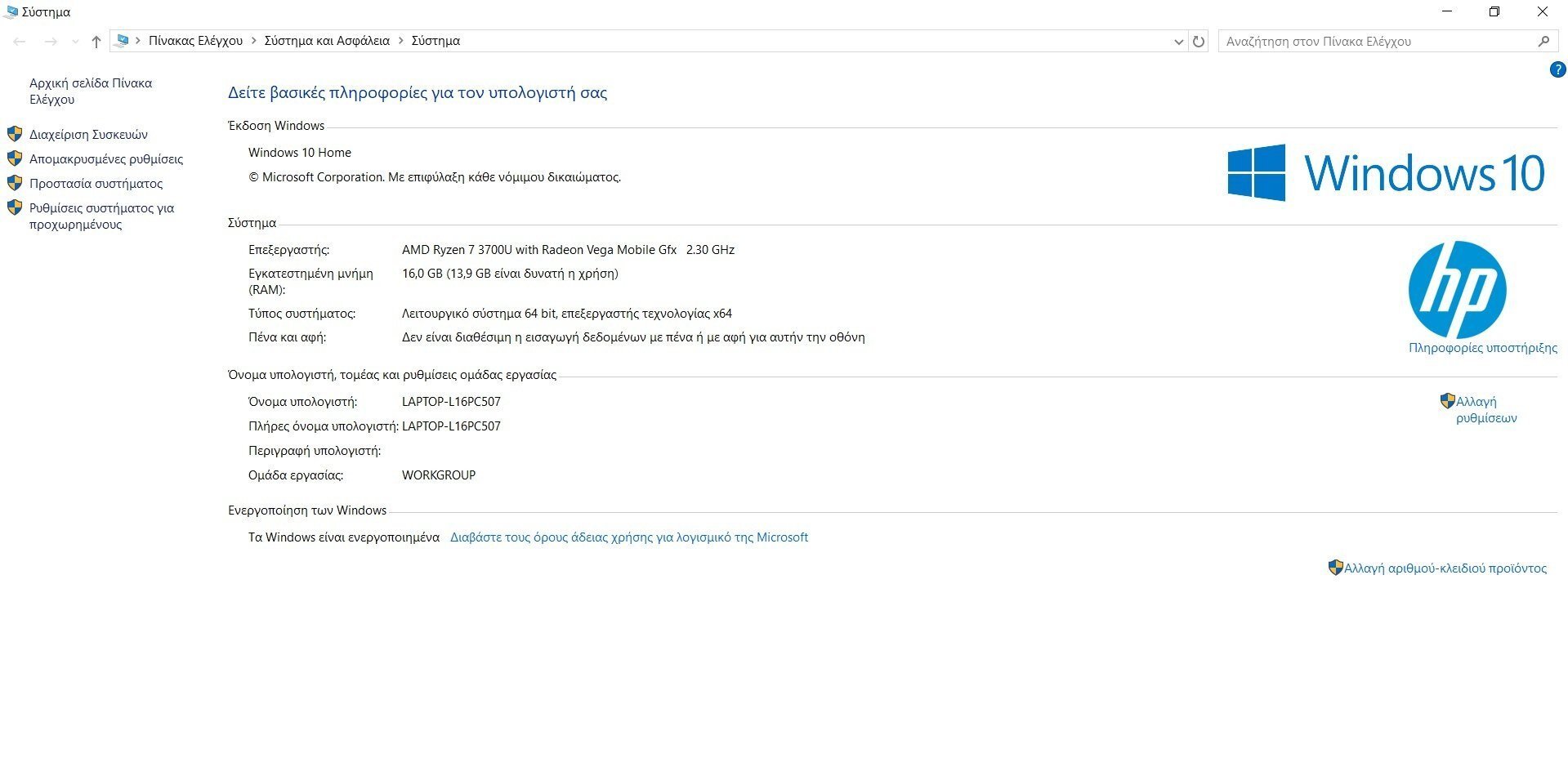Expand chevron after Σύστημα και Ασφάλεια
This screenshot has height=780, width=1568.
click(401, 41)
